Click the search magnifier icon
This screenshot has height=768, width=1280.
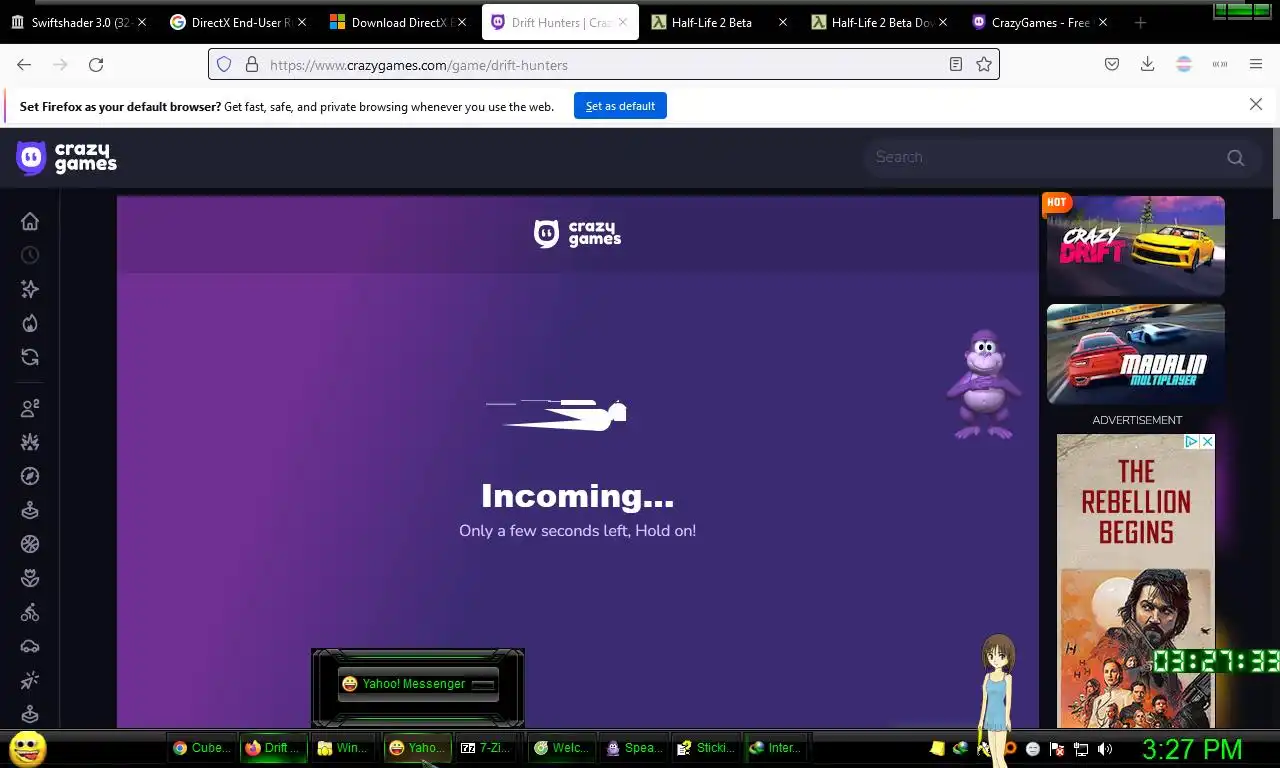coord(1236,157)
